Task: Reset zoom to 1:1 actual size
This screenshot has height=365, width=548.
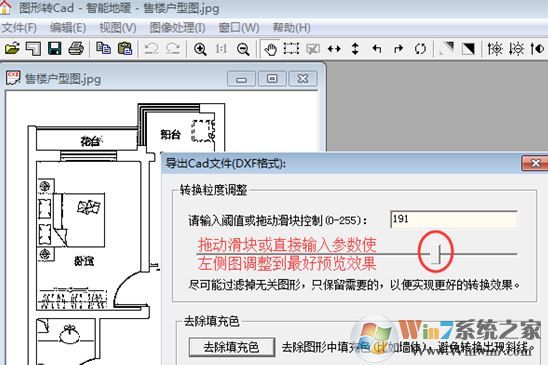Action: (222, 49)
